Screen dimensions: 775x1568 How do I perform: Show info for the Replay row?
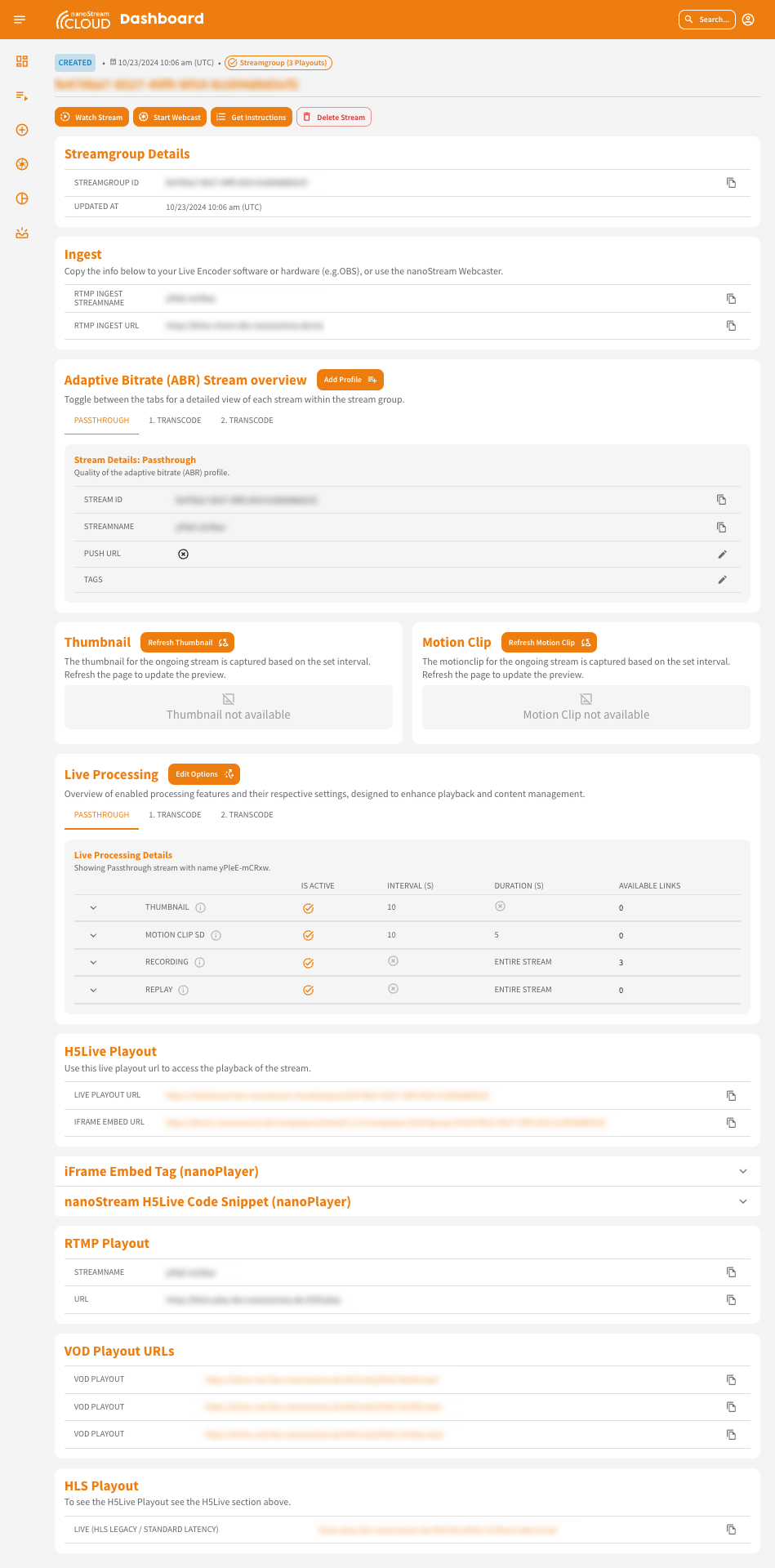184,991
